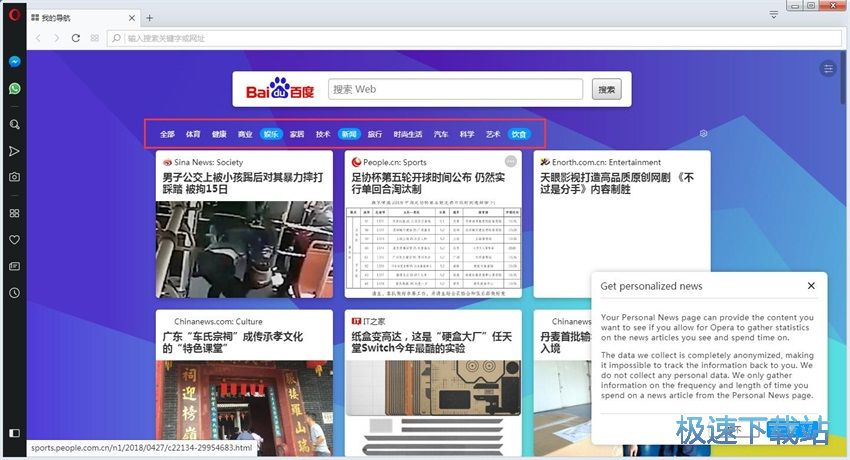
Task: Open a new tab with plus button
Action: point(150,18)
